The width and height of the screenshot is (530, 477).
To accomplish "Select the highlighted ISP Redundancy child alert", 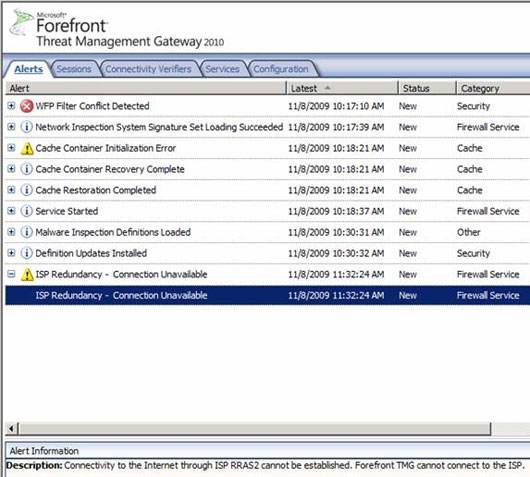I will pyautogui.click(x=267, y=295).
